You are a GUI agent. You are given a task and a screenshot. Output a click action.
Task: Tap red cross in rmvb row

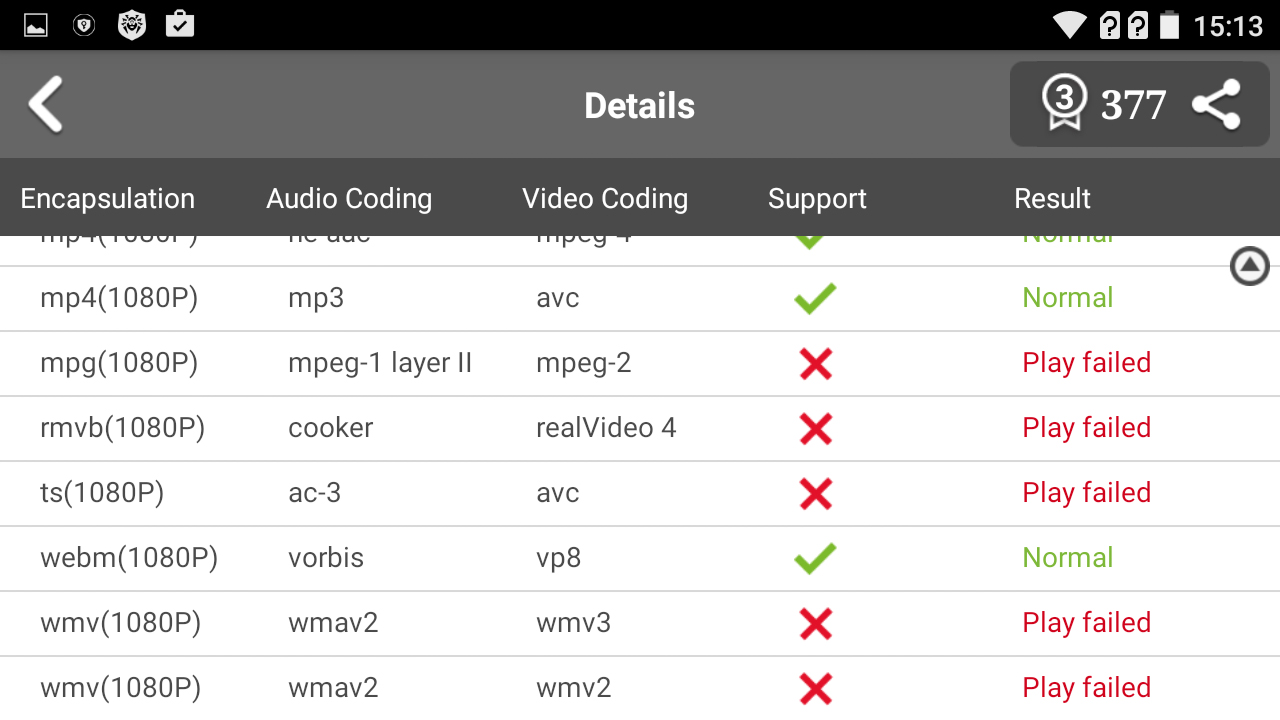tap(816, 428)
